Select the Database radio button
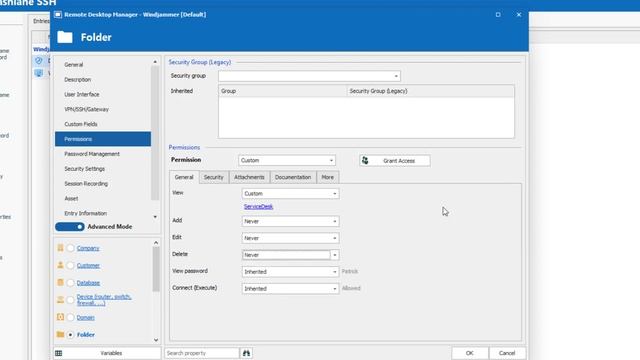Screen dimensions: 640x360 (71, 282)
